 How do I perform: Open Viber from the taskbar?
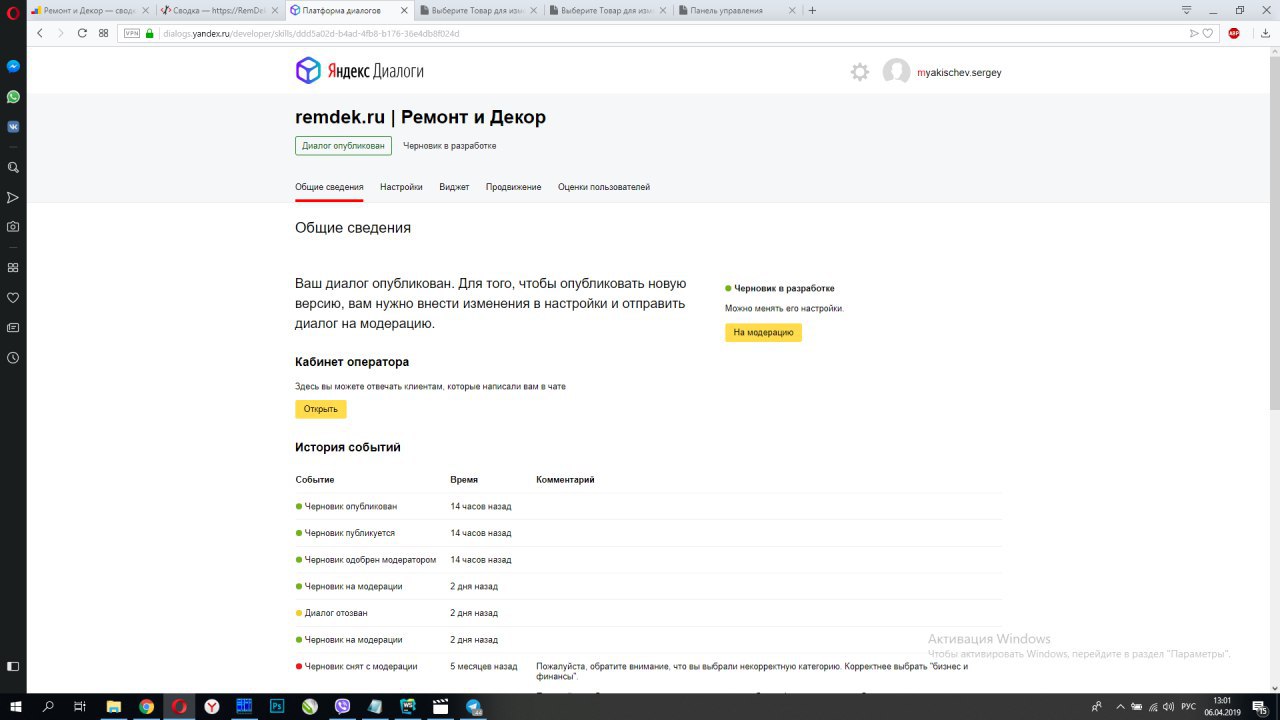(x=342, y=707)
